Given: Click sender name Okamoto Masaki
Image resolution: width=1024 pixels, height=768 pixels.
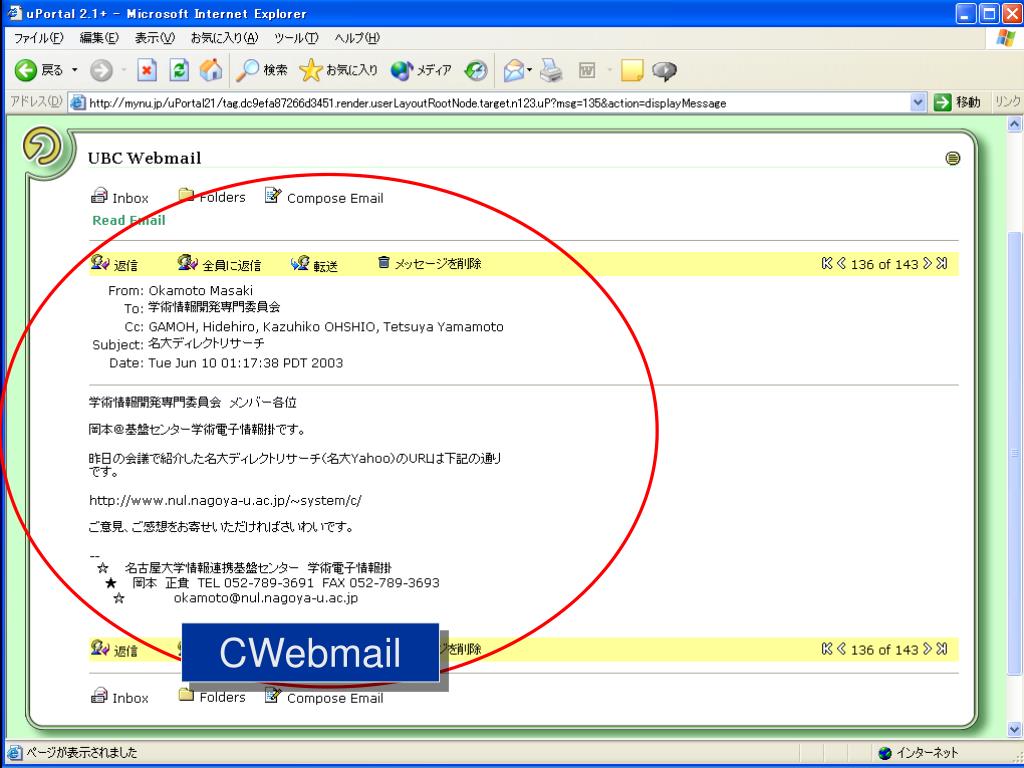Looking at the screenshot, I should click(200, 291).
